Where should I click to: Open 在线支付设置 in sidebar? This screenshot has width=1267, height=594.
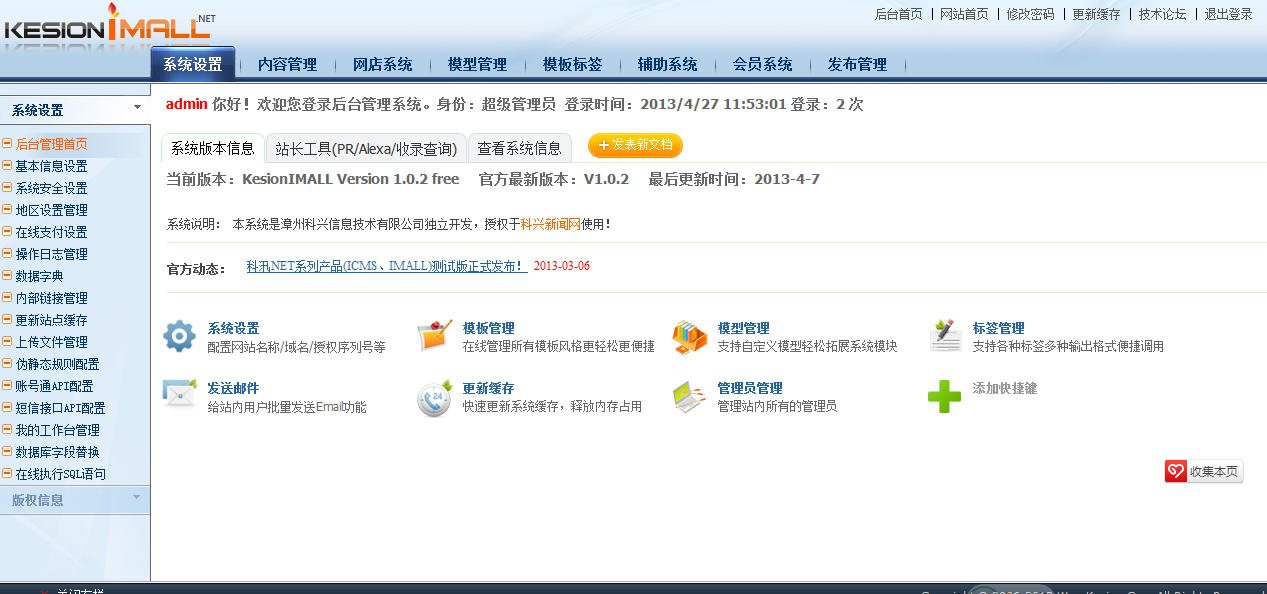(51, 232)
